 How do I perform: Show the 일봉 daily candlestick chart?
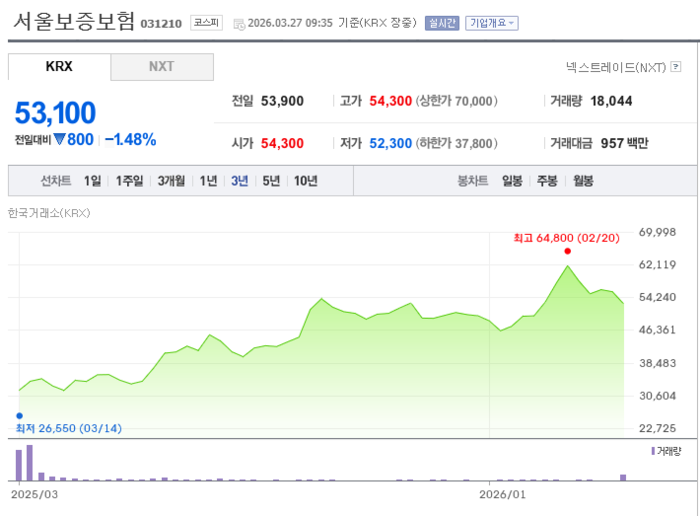512,181
